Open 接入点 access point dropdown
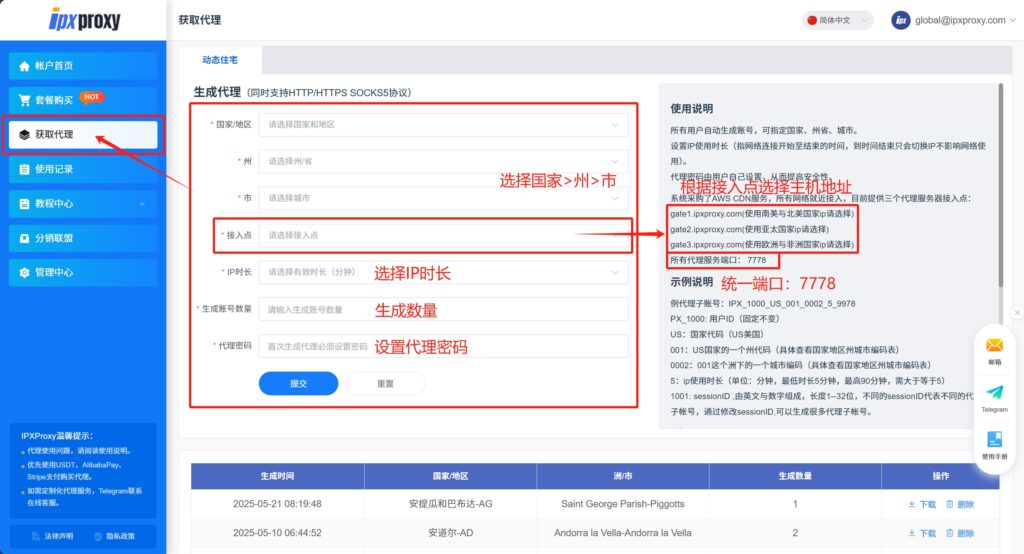Image resolution: width=1024 pixels, height=554 pixels. (x=443, y=235)
